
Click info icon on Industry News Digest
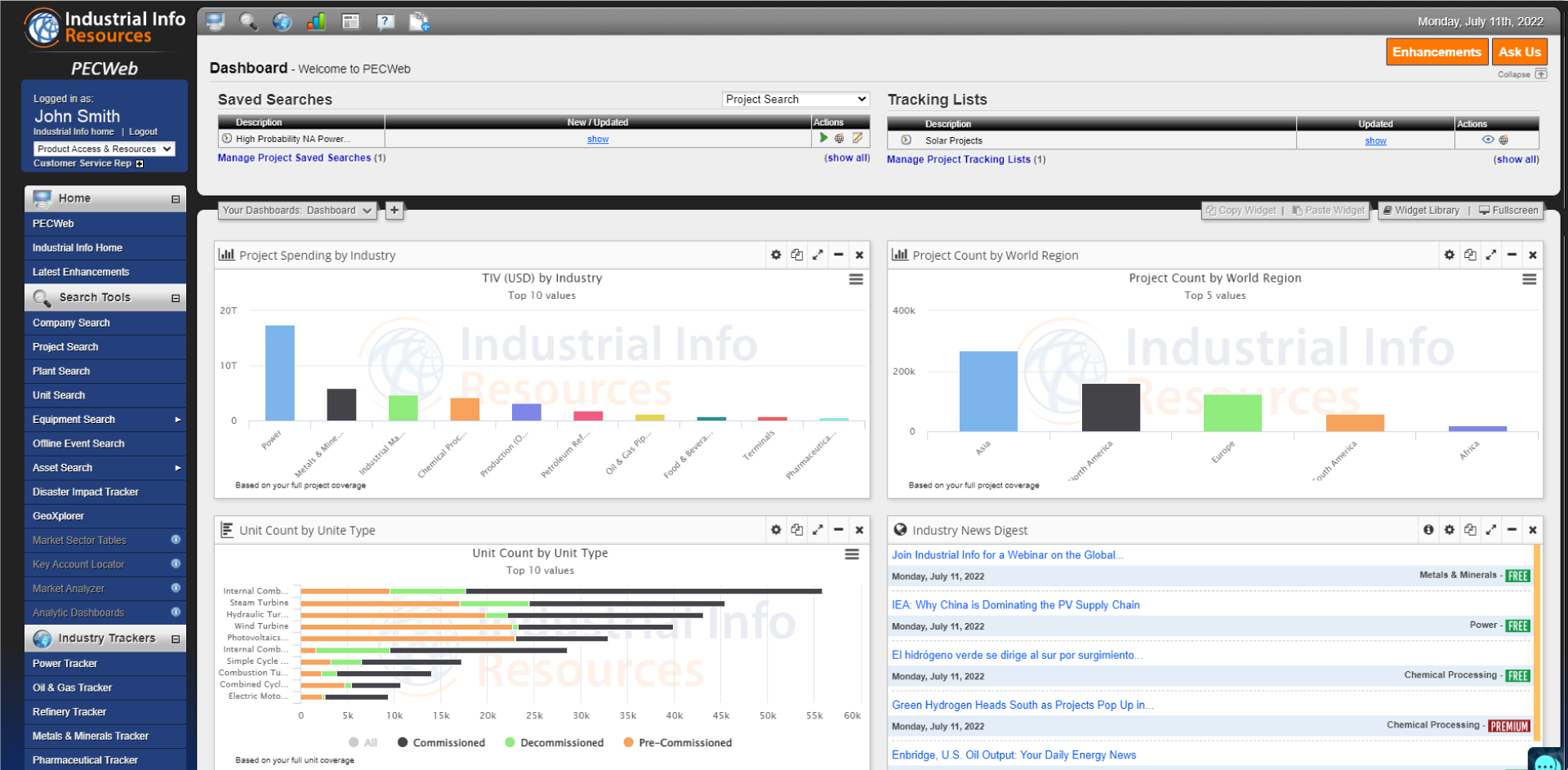[x=1428, y=530]
